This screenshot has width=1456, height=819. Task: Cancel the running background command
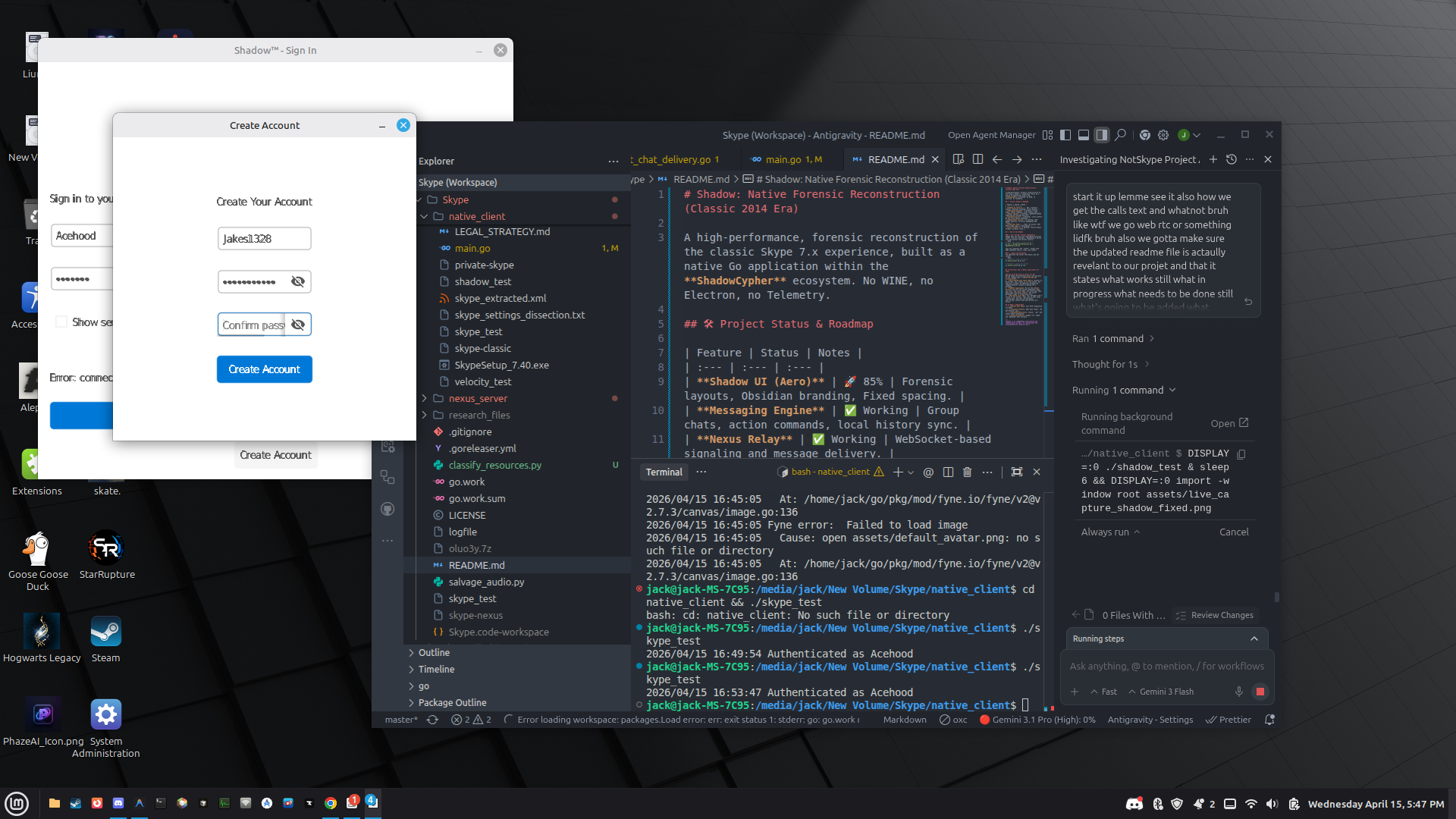click(1233, 532)
